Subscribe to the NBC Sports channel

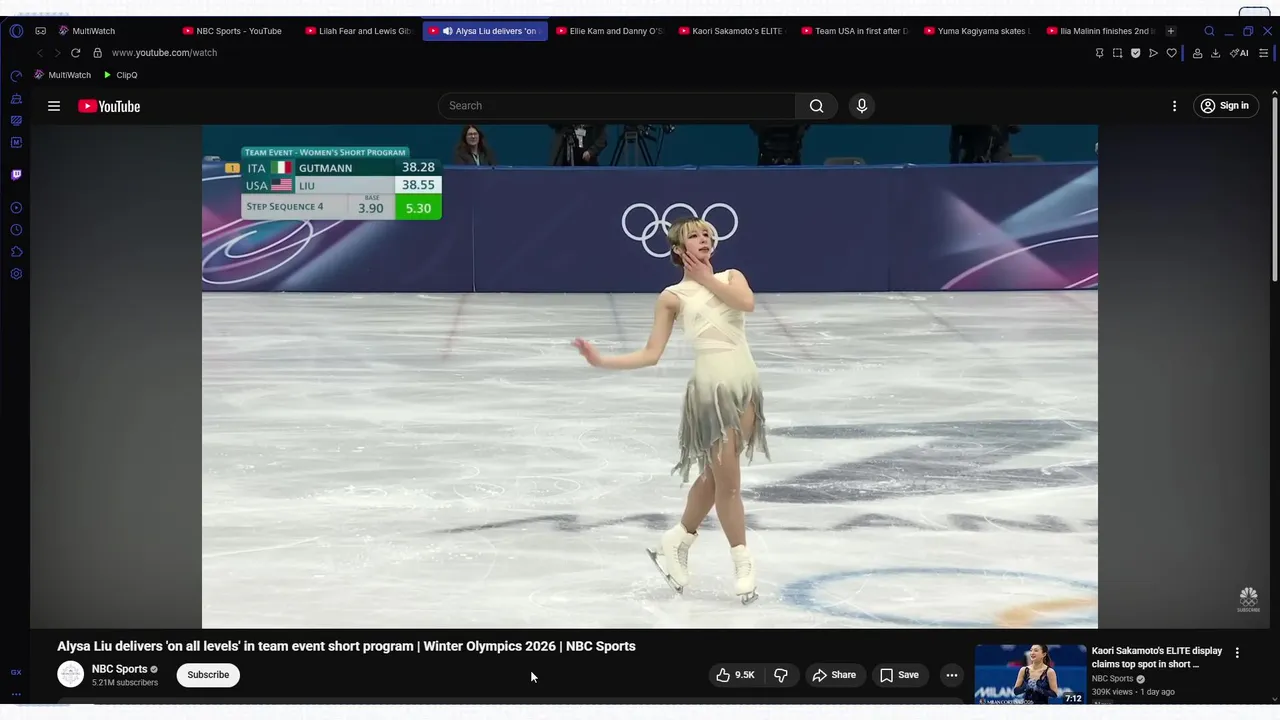point(208,675)
